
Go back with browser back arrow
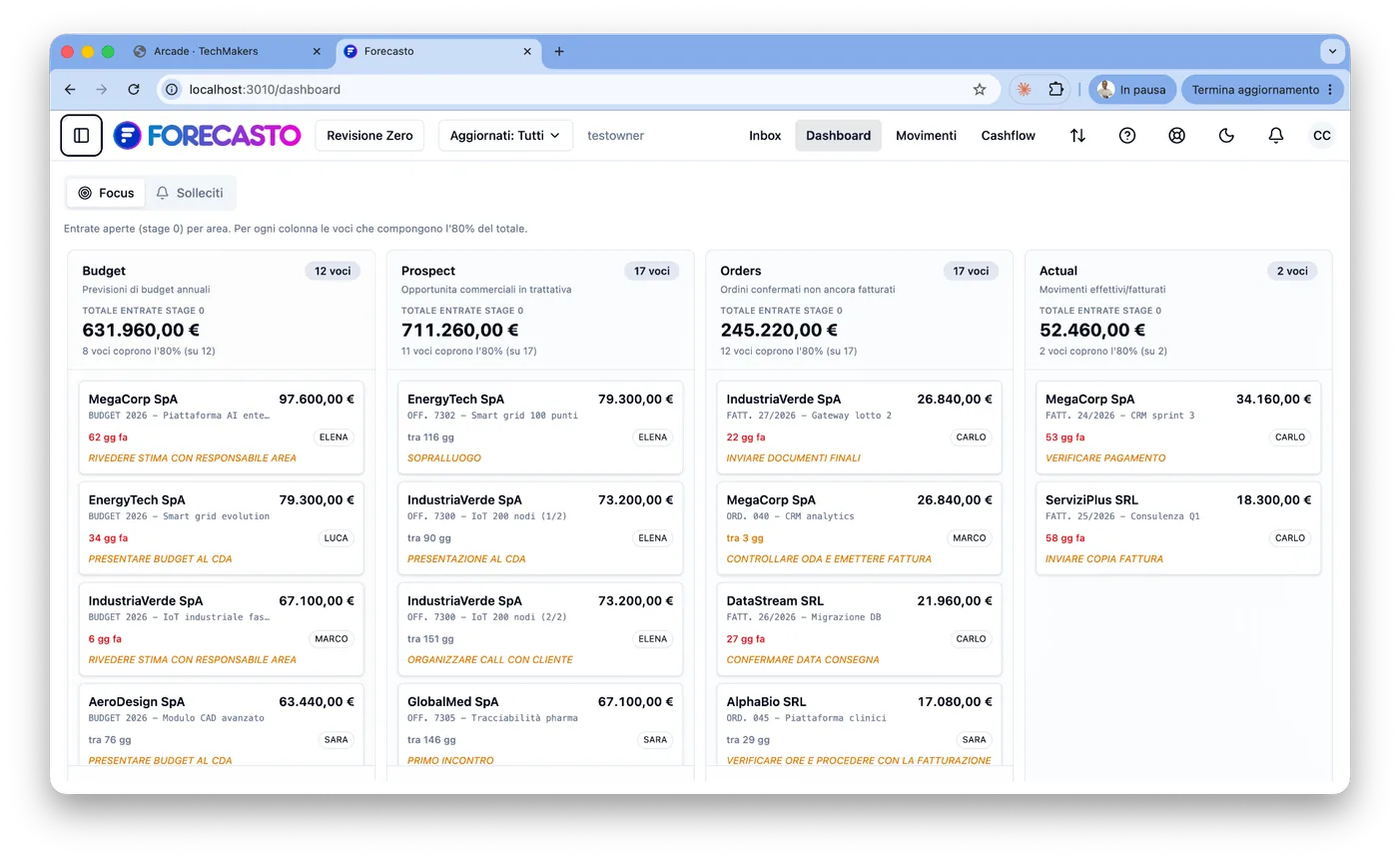click(70, 89)
